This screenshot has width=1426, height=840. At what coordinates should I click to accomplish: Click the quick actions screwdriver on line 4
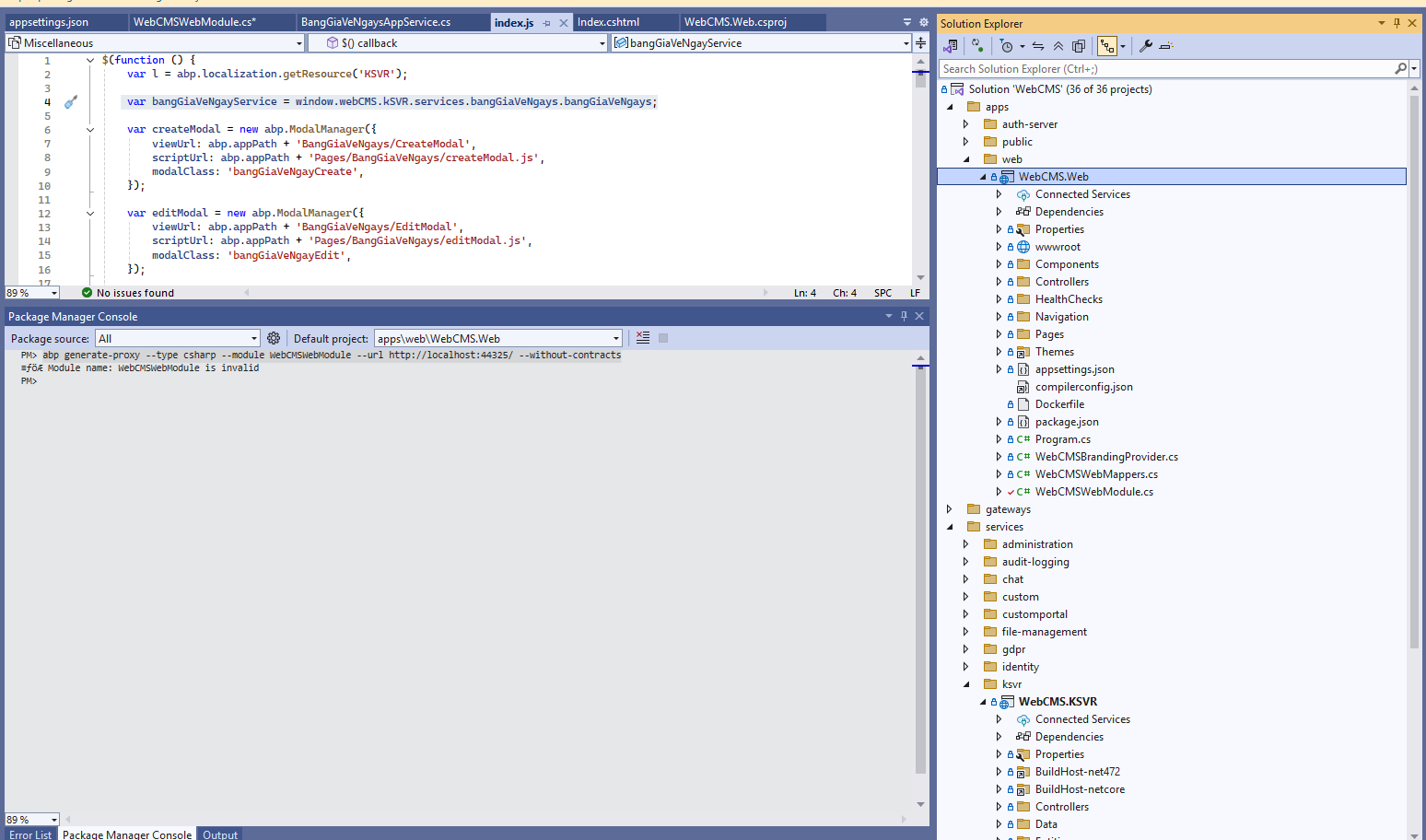click(71, 102)
